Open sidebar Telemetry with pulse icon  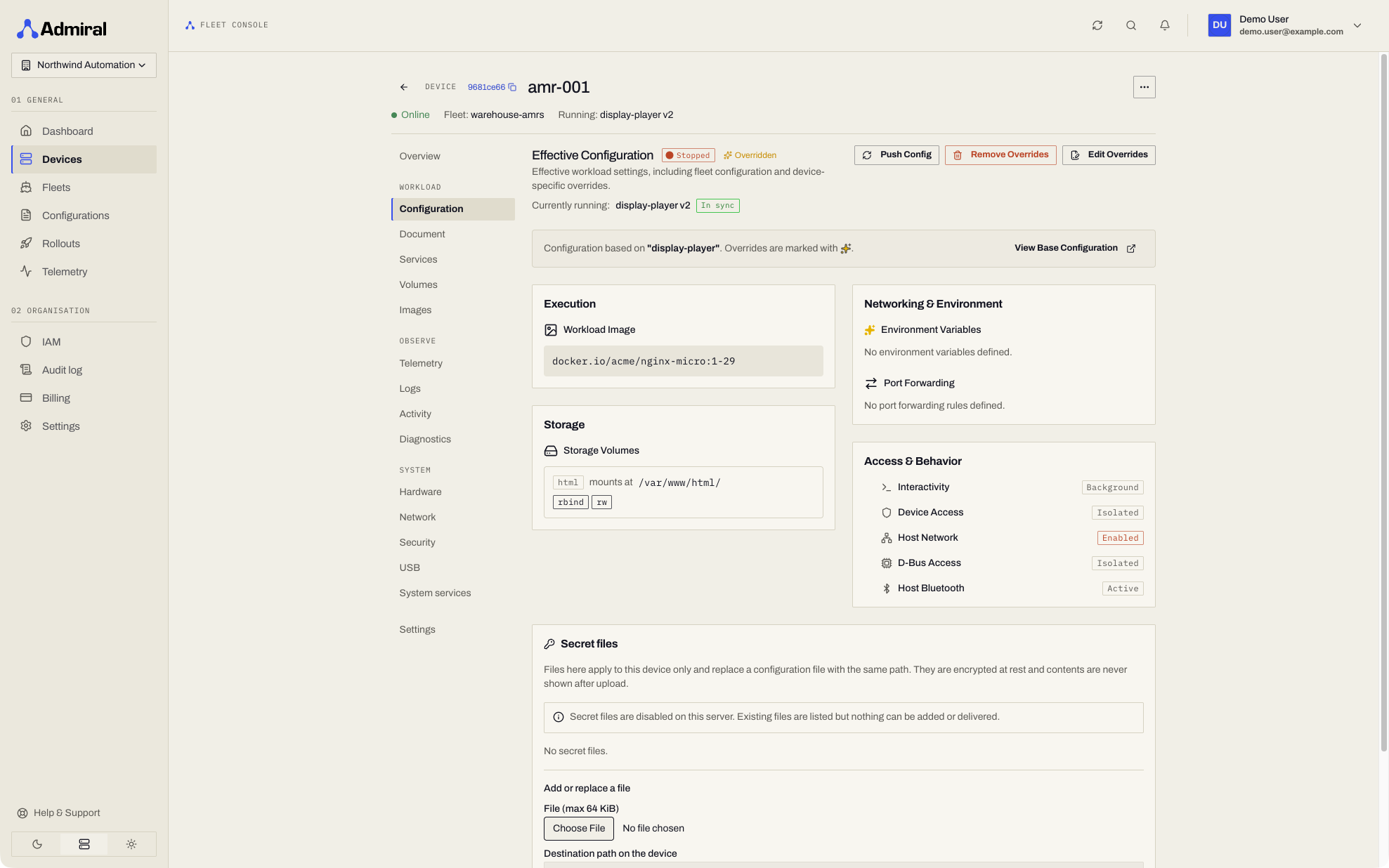point(84,272)
